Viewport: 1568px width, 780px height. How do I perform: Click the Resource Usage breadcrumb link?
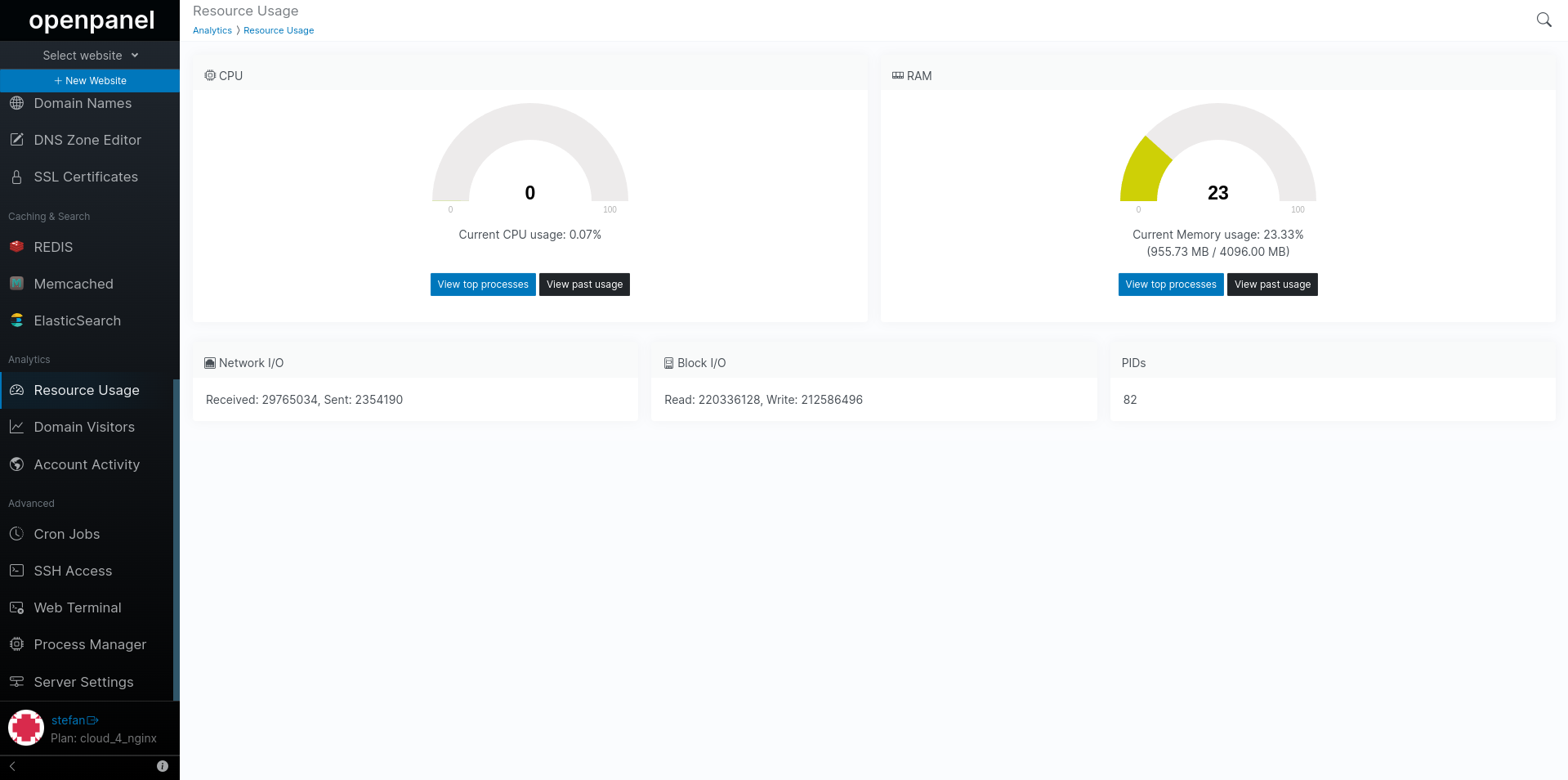pyautogui.click(x=279, y=30)
